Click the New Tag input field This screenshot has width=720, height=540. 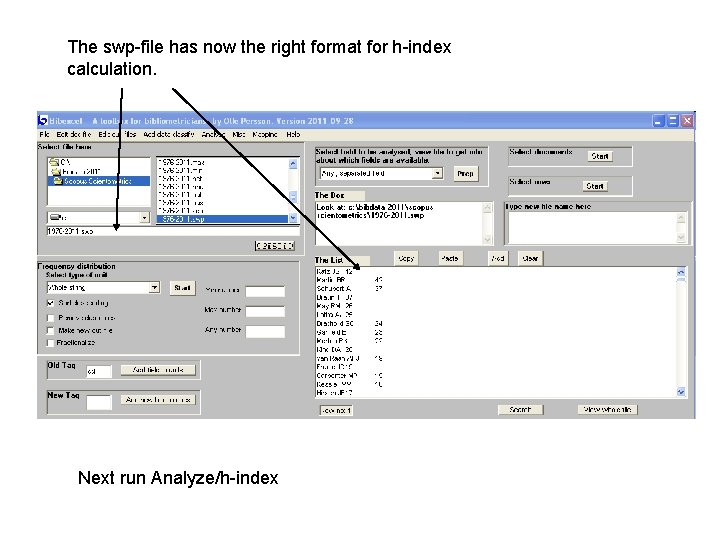(x=99, y=402)
